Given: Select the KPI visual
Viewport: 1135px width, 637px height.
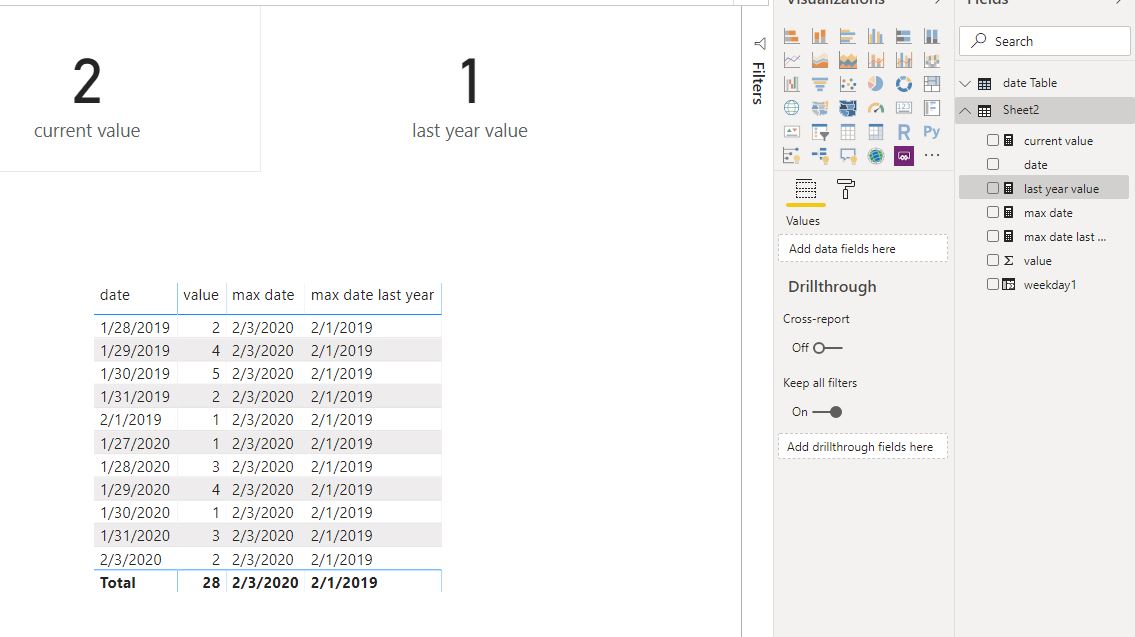Looking at the screenshot, I should [x=791, y=132].
